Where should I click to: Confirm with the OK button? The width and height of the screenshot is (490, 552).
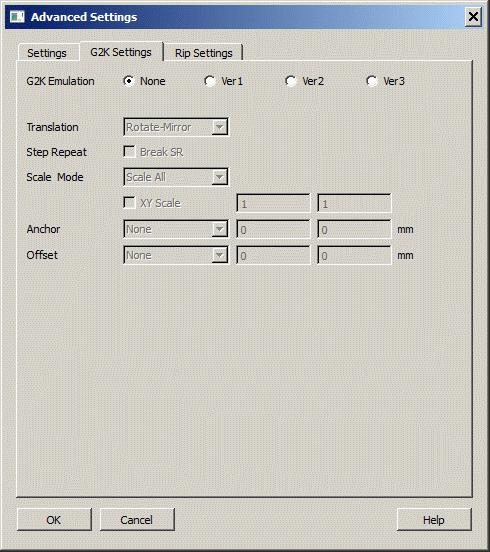tap(54, 520)
